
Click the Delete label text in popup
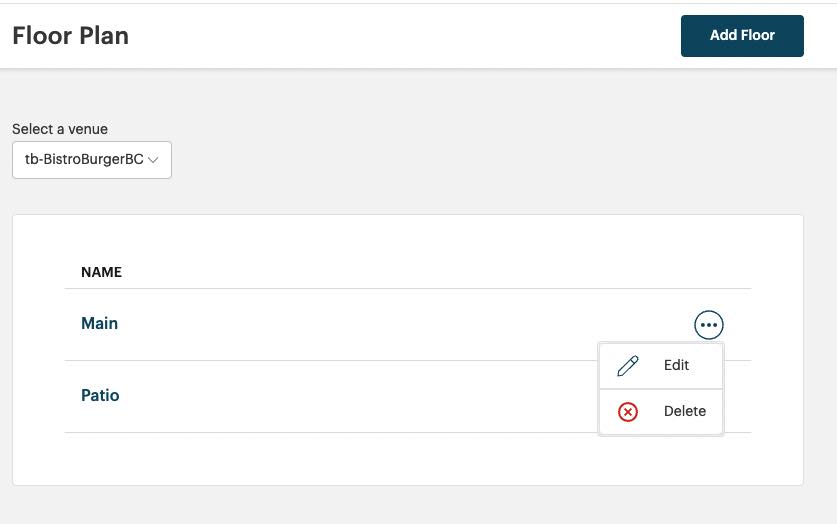(x=685, y=412)
